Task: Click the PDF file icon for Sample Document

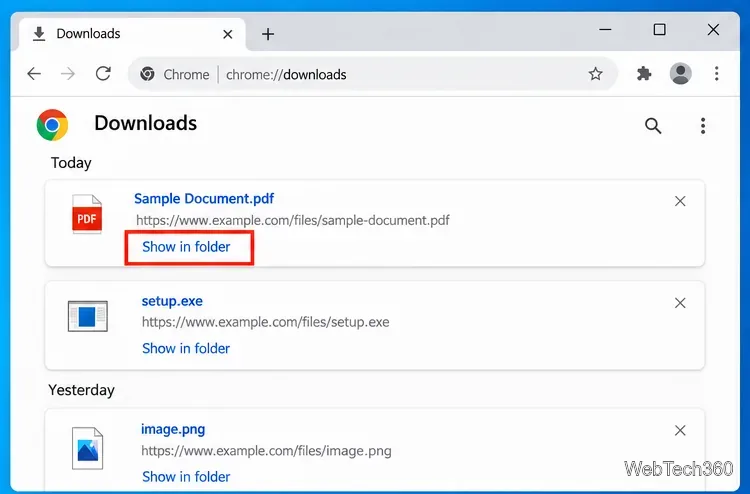Action: tap(87, 214)
